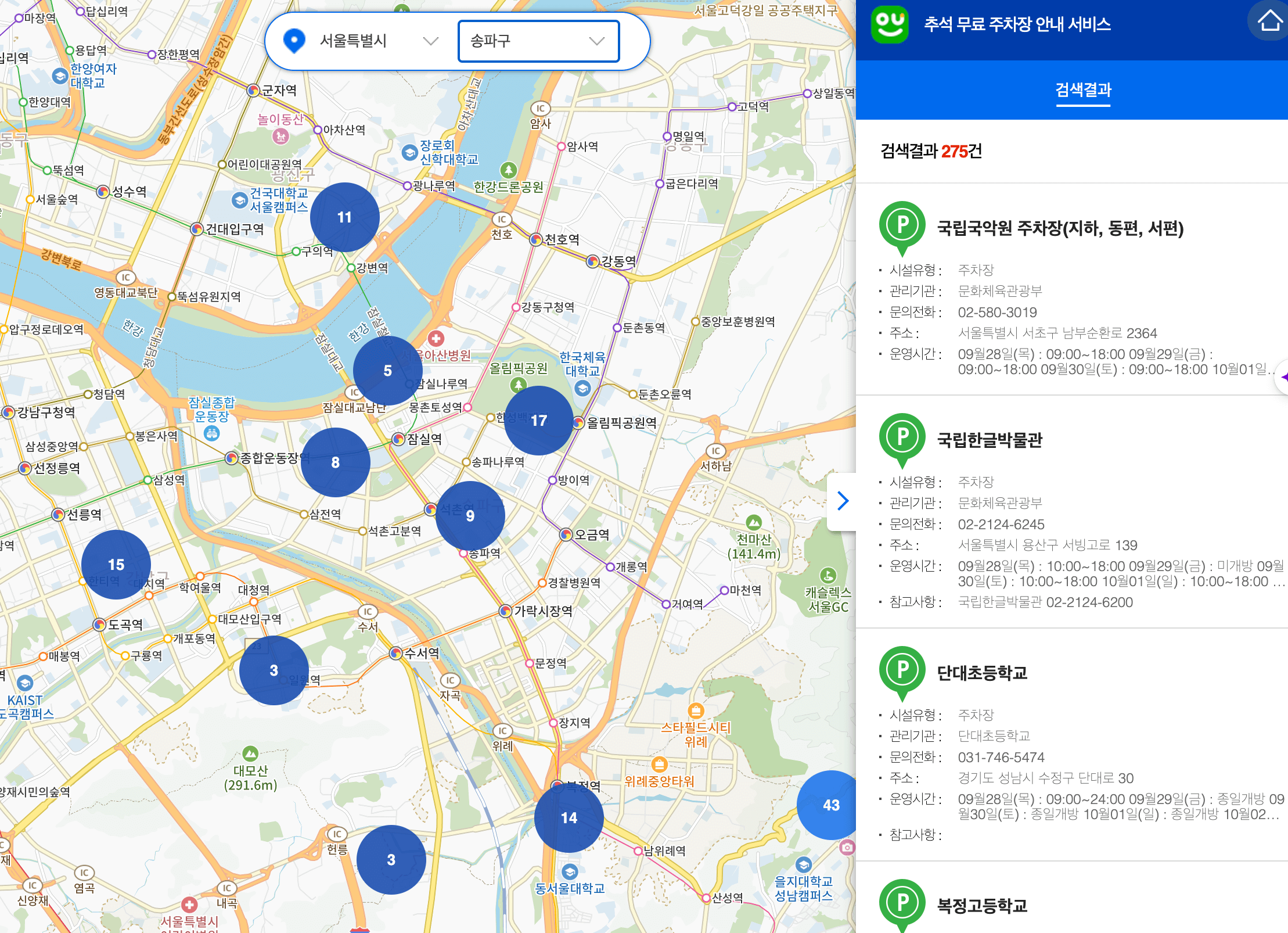
Task: Open the 송파구 district dropdown
Action: point(538,41)
